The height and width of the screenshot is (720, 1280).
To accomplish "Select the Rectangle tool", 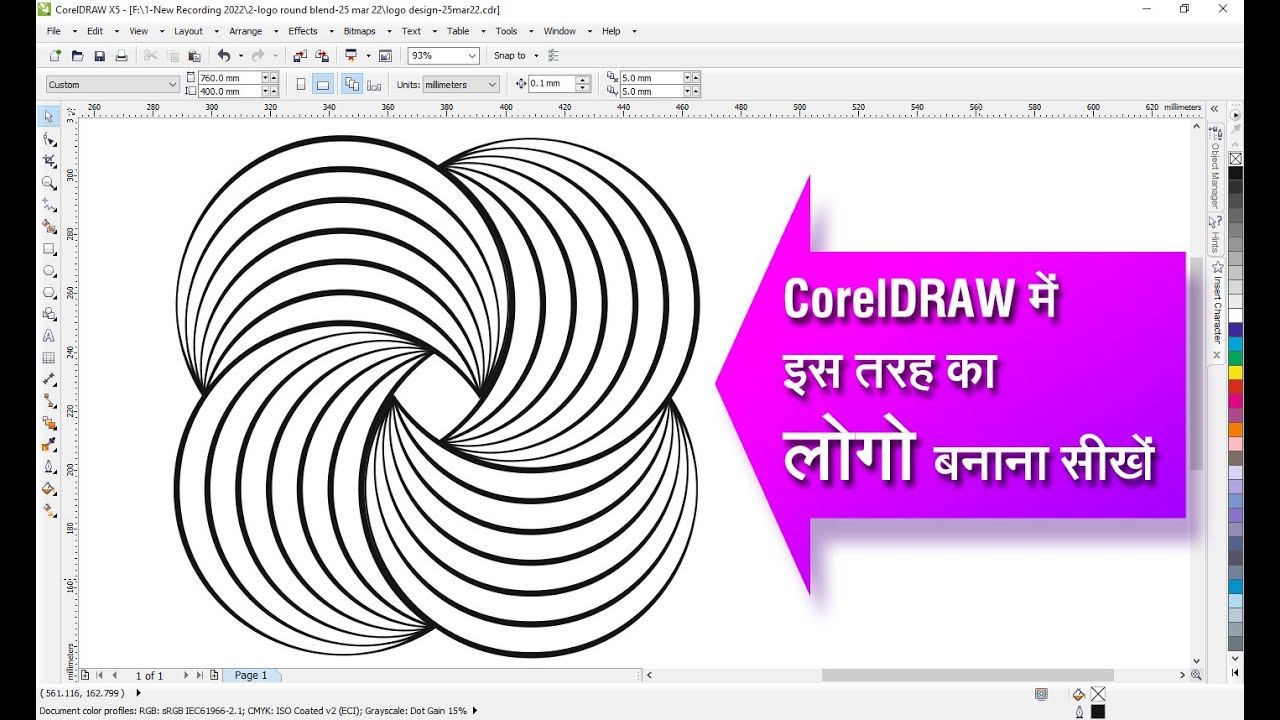I will tap(49, 249).
